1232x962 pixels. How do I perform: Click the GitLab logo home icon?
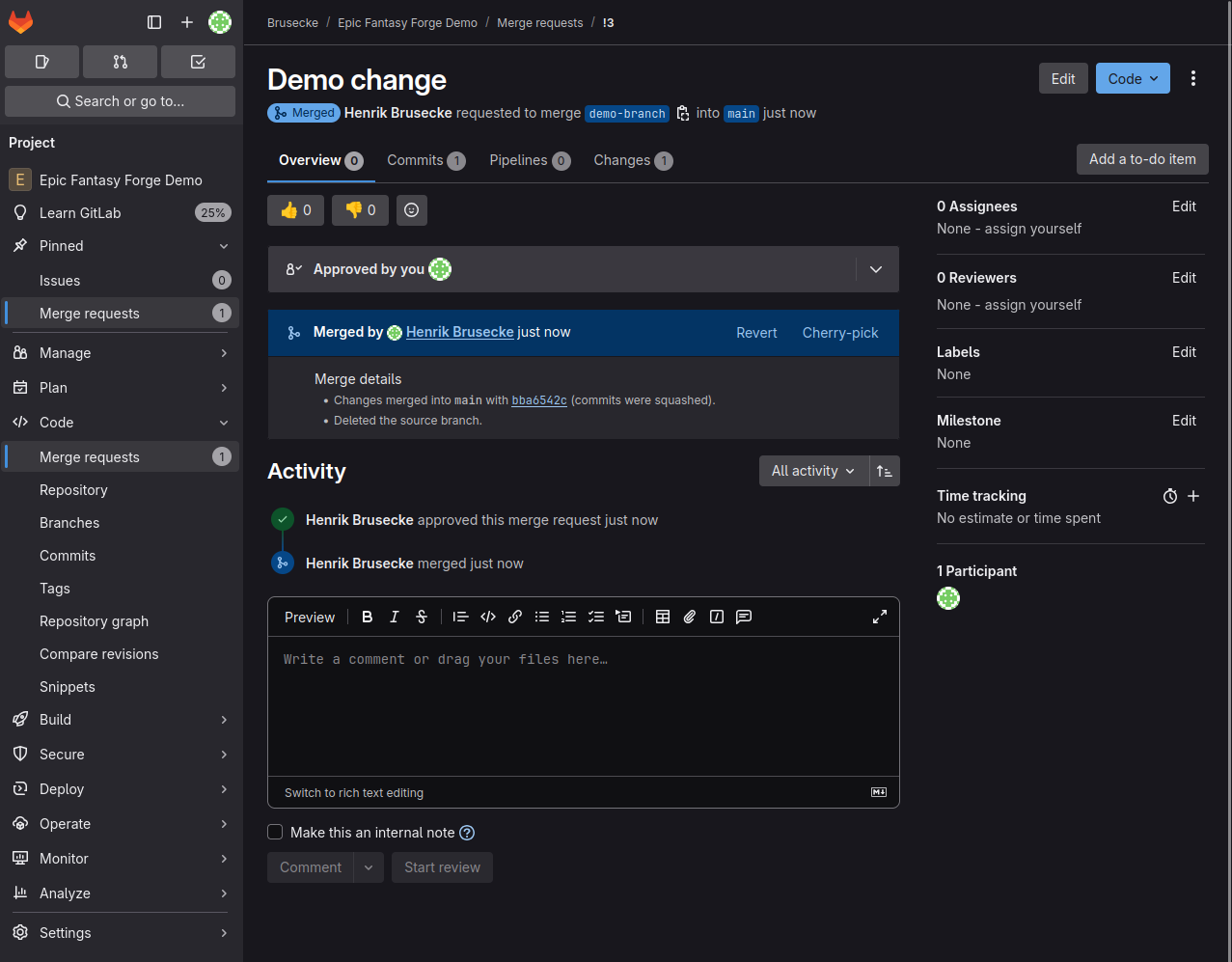pyautogui.click(x=20, y=22)
